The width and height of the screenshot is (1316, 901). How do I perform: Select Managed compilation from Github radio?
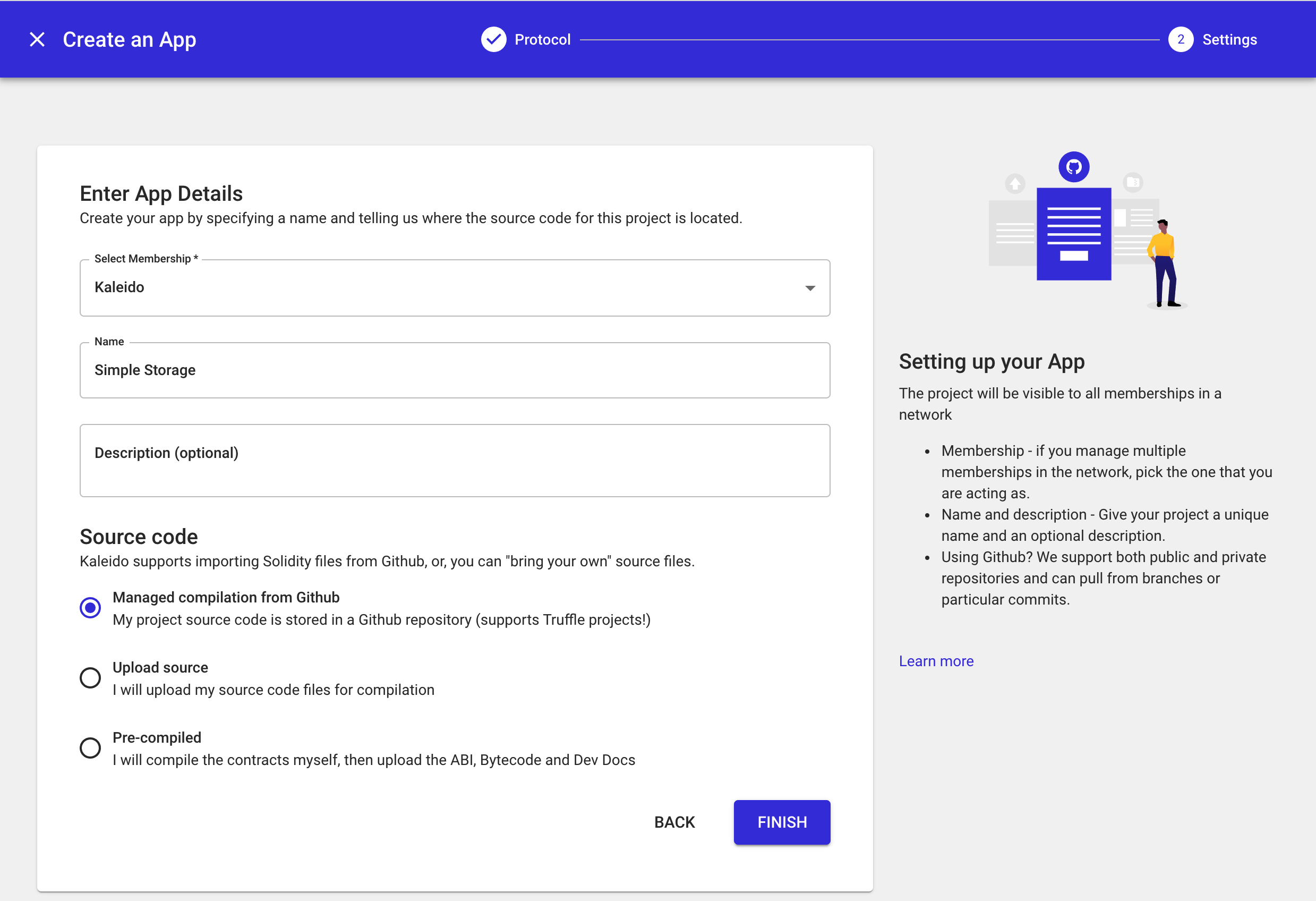click(90, 608)
